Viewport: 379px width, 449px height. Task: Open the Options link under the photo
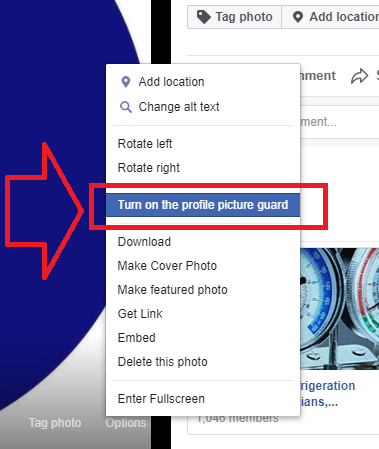[126, 423]
